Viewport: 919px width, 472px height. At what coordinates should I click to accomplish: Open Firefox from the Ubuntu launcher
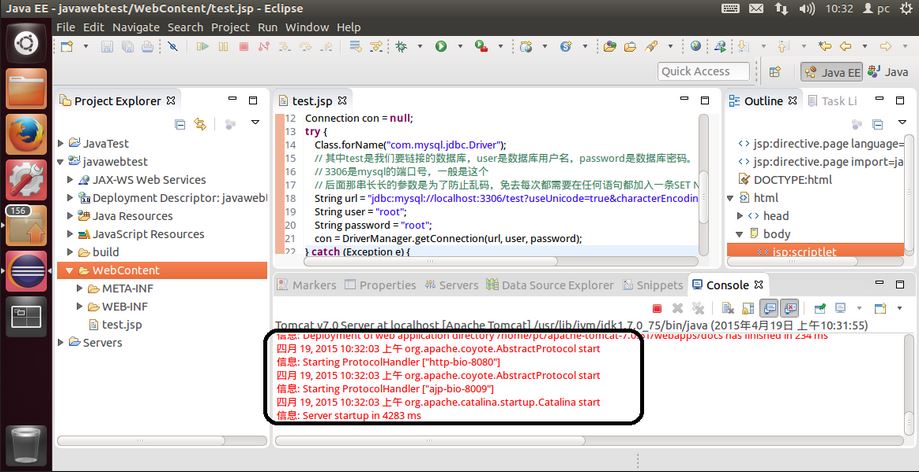(x=26, y=134)
